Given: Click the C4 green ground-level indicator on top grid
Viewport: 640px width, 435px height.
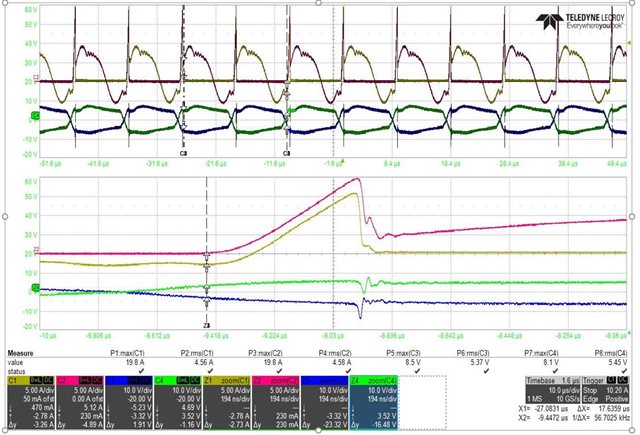Looking at the screenshot, I should (36, 116).
